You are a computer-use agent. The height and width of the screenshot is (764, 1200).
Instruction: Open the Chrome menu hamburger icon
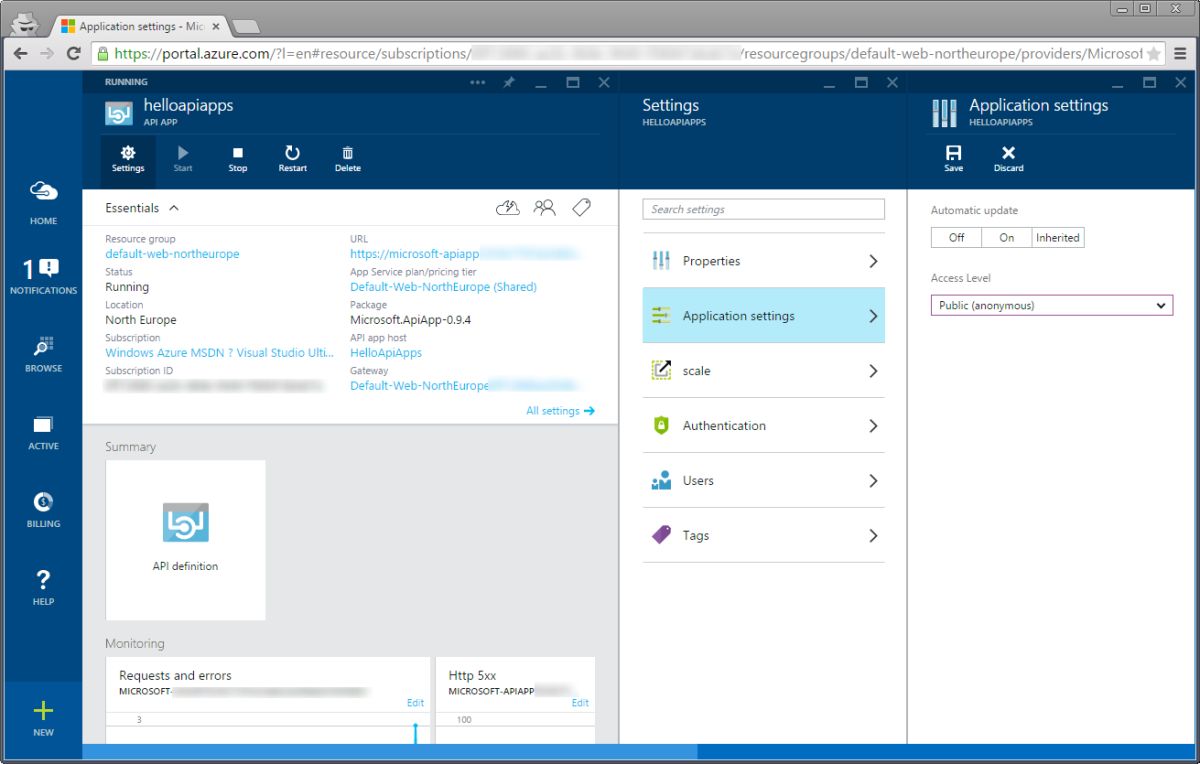(x=1181, y=54)
